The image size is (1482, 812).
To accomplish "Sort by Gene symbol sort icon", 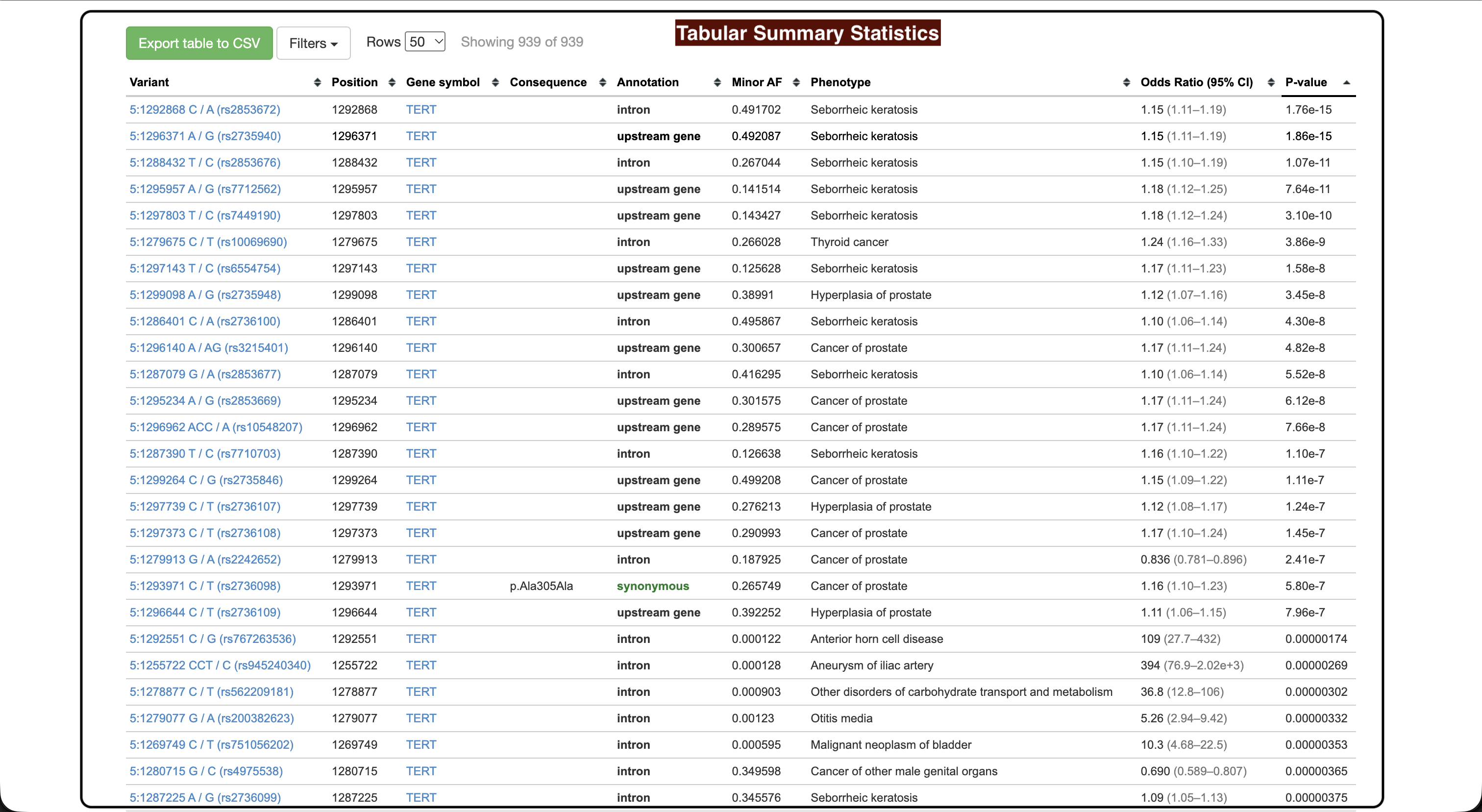I will click(x=495, y=83).
